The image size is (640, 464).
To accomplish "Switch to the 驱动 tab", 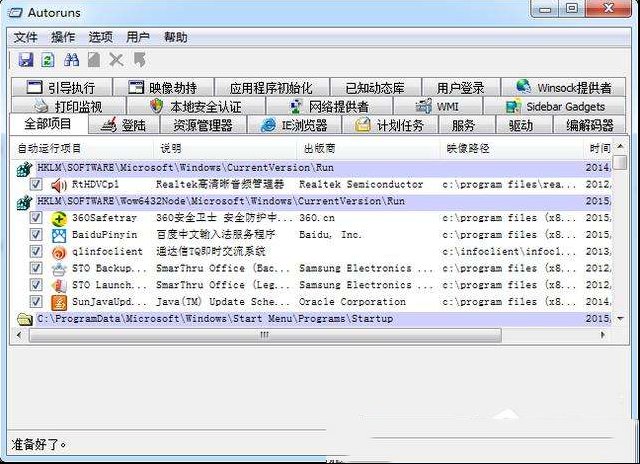I will tap(524, 125).
